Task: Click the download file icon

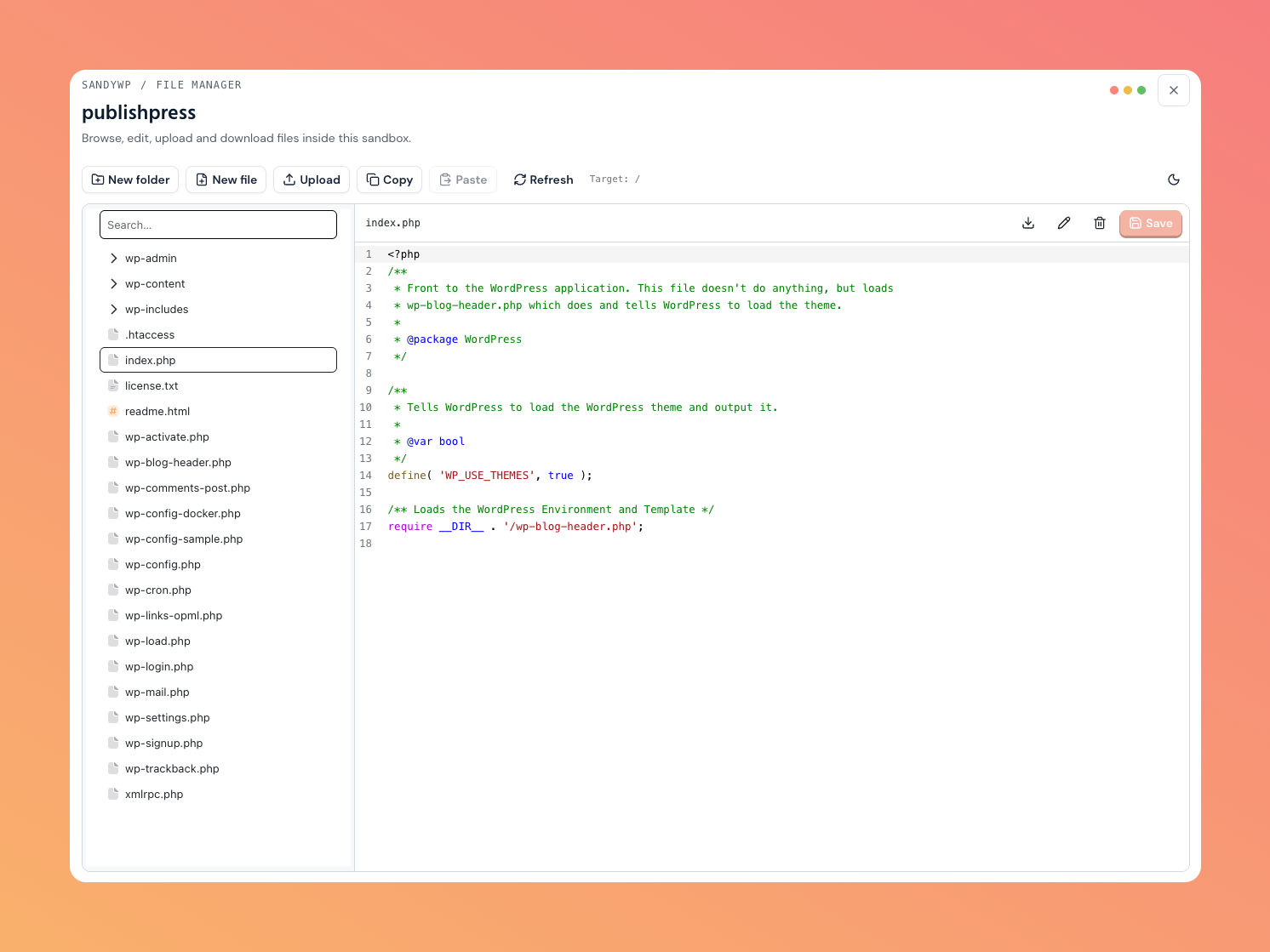Action: pos(1028,223)
